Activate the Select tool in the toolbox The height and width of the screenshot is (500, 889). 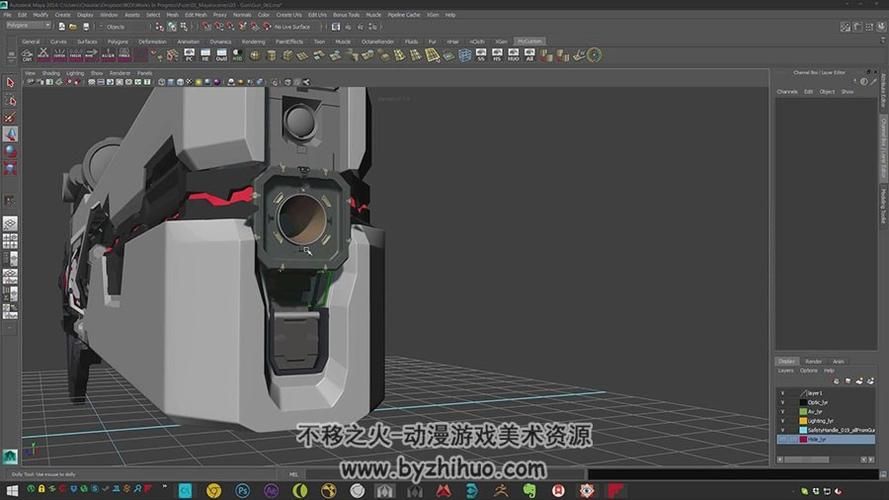pos(10,83)
